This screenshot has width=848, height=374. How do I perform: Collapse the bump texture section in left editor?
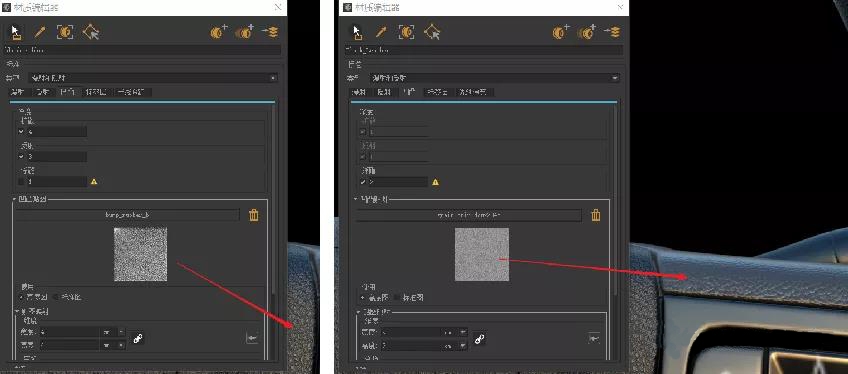(15, 199)
